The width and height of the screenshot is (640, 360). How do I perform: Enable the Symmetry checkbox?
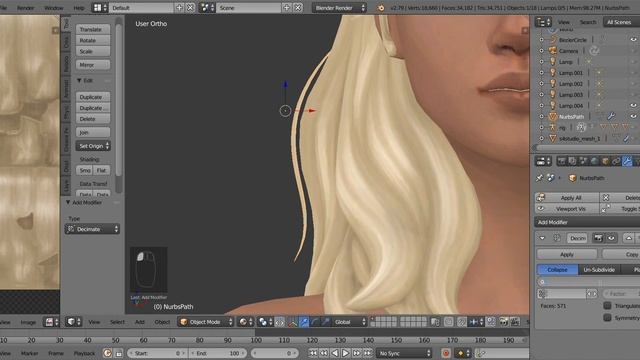tap(607, 318)
